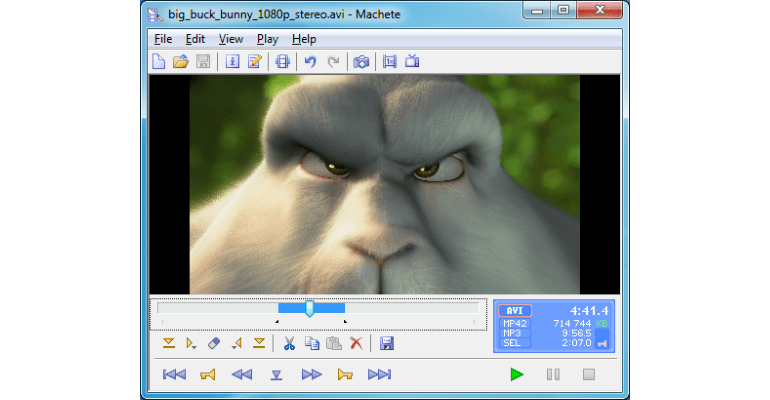
Task: Copy the selected fragment
Action: pyautogui.click(x=312, y=344)
